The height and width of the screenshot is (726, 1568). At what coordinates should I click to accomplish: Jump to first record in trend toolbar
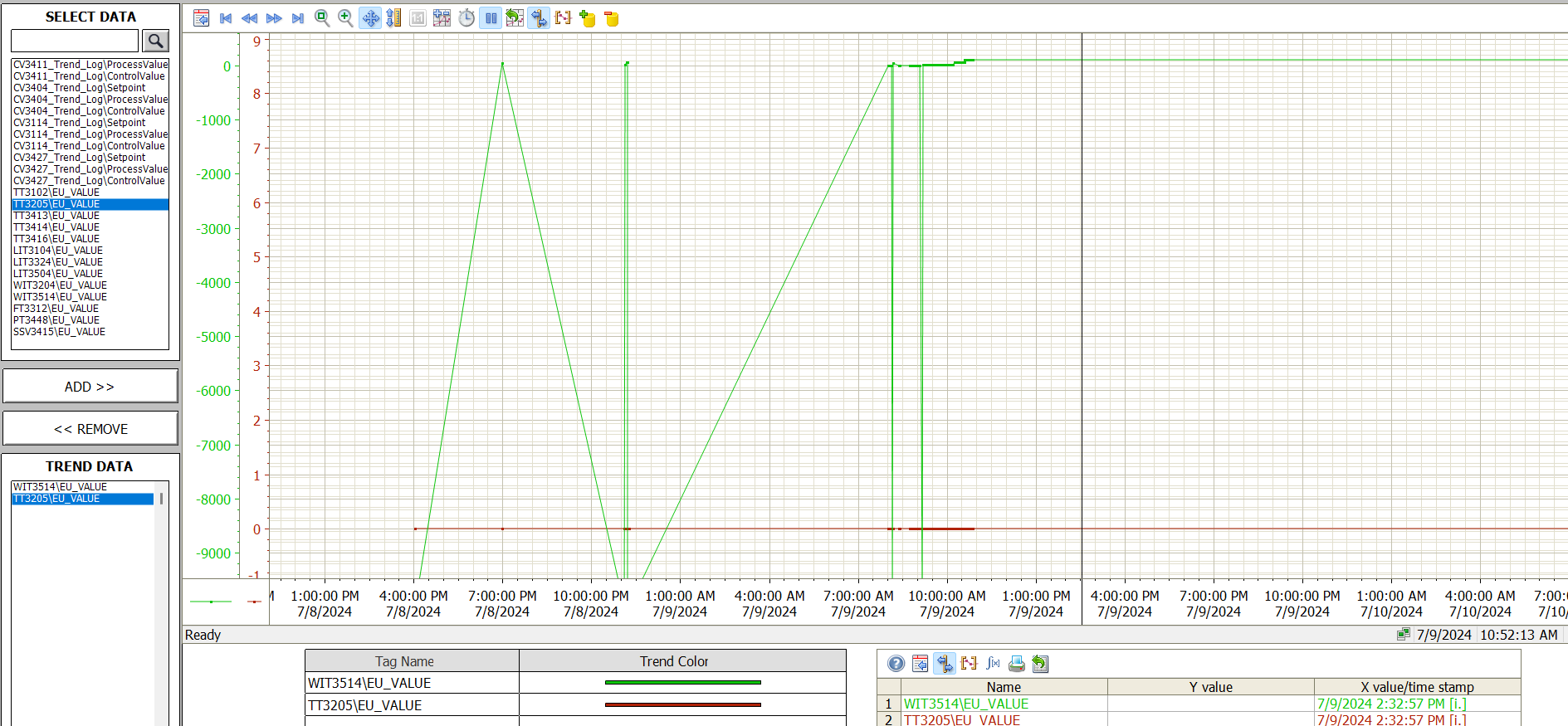(x=226, y=18)
